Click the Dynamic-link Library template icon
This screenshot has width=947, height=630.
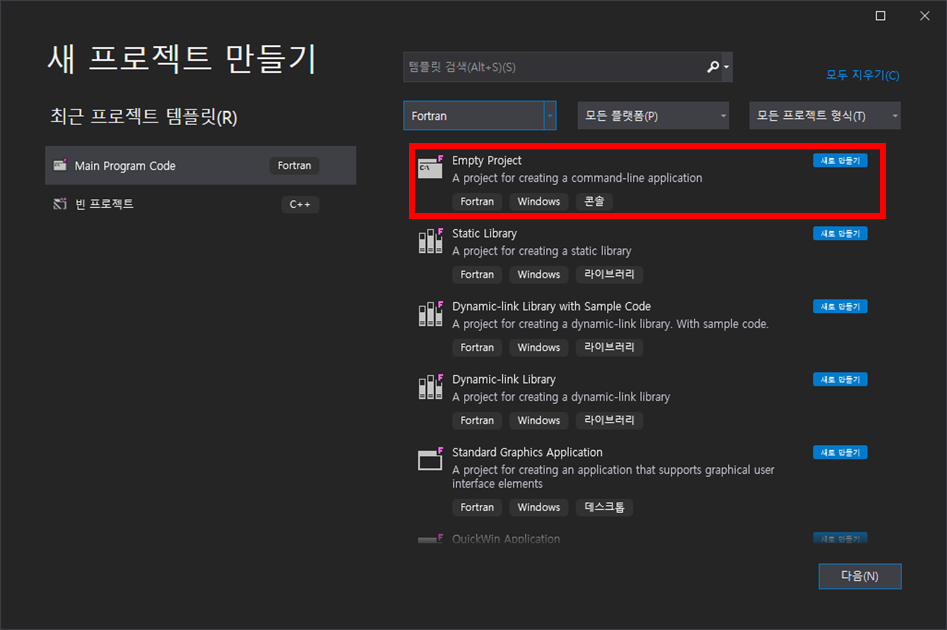(431, 387)
